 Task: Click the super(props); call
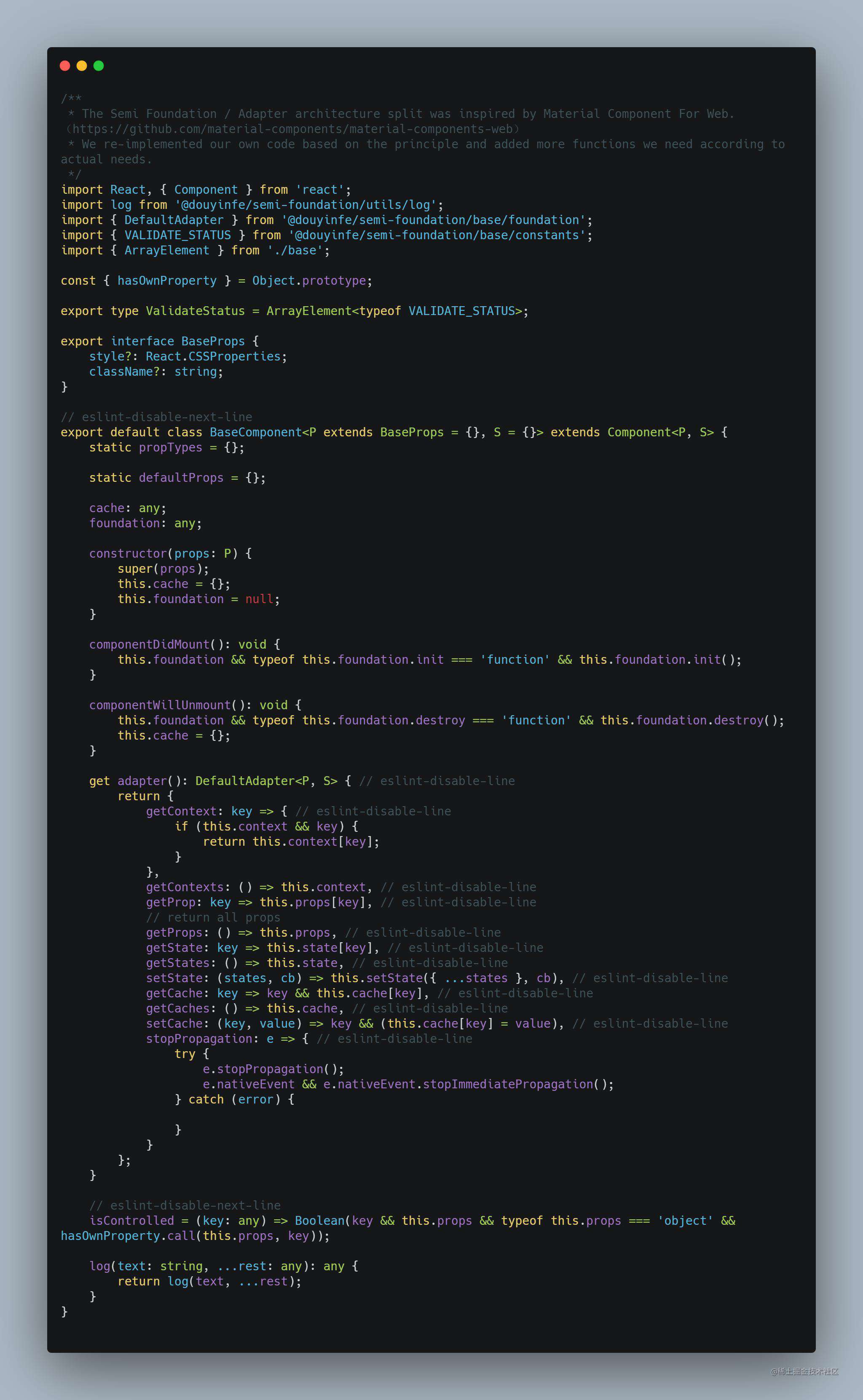pos(163,569)
